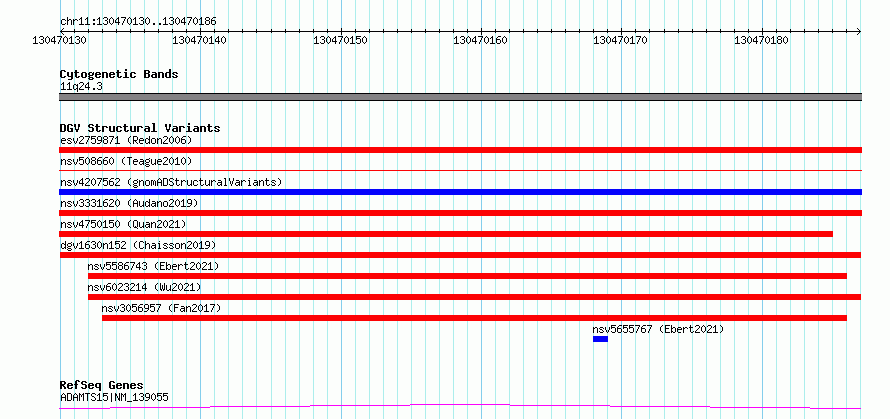This screenshot has width=890, height=419.
Task: Click the arrow at the ruler's right end
Action: (859, 31)
